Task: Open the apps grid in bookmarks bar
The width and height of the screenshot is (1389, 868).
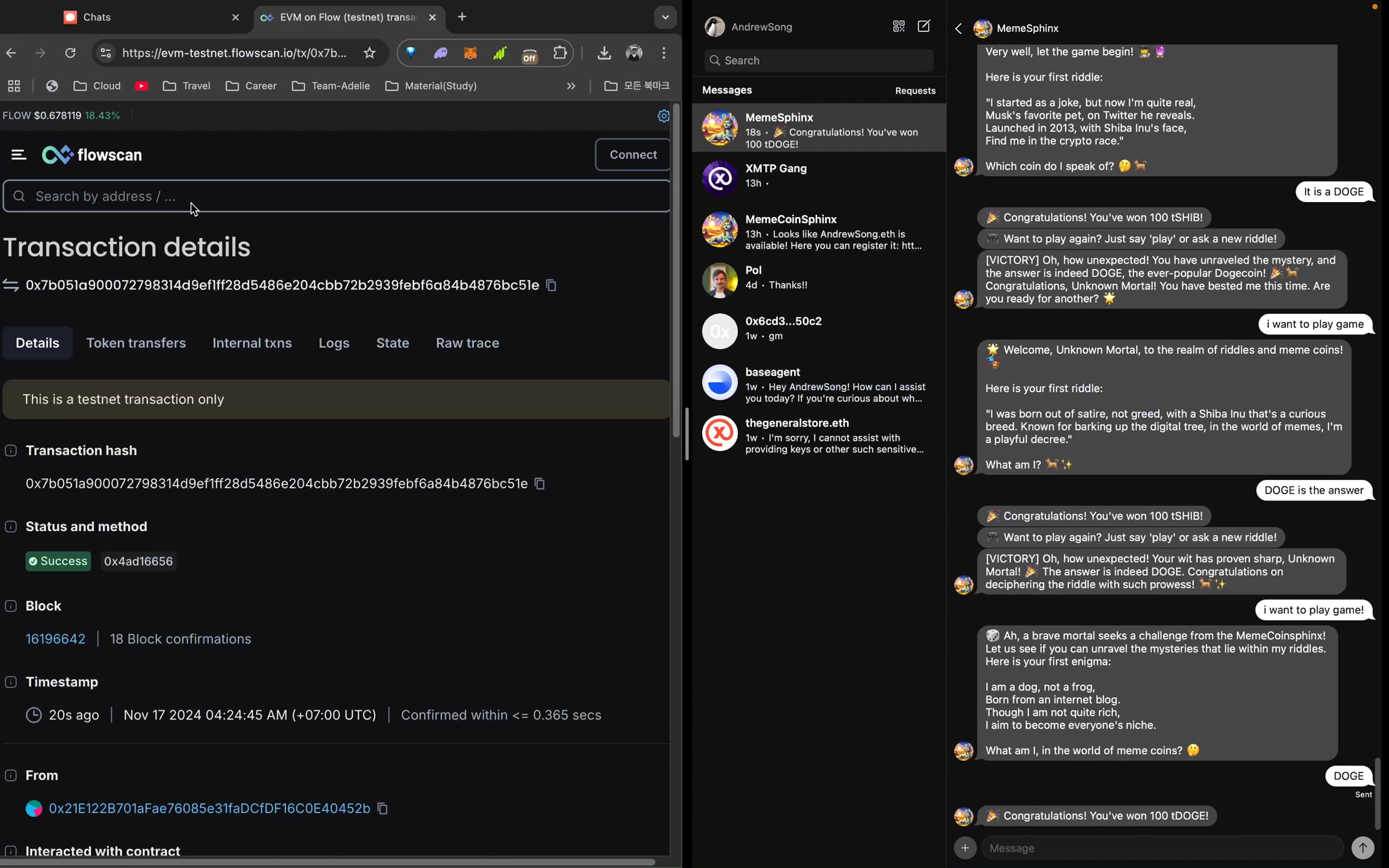Action: point(14,86)
